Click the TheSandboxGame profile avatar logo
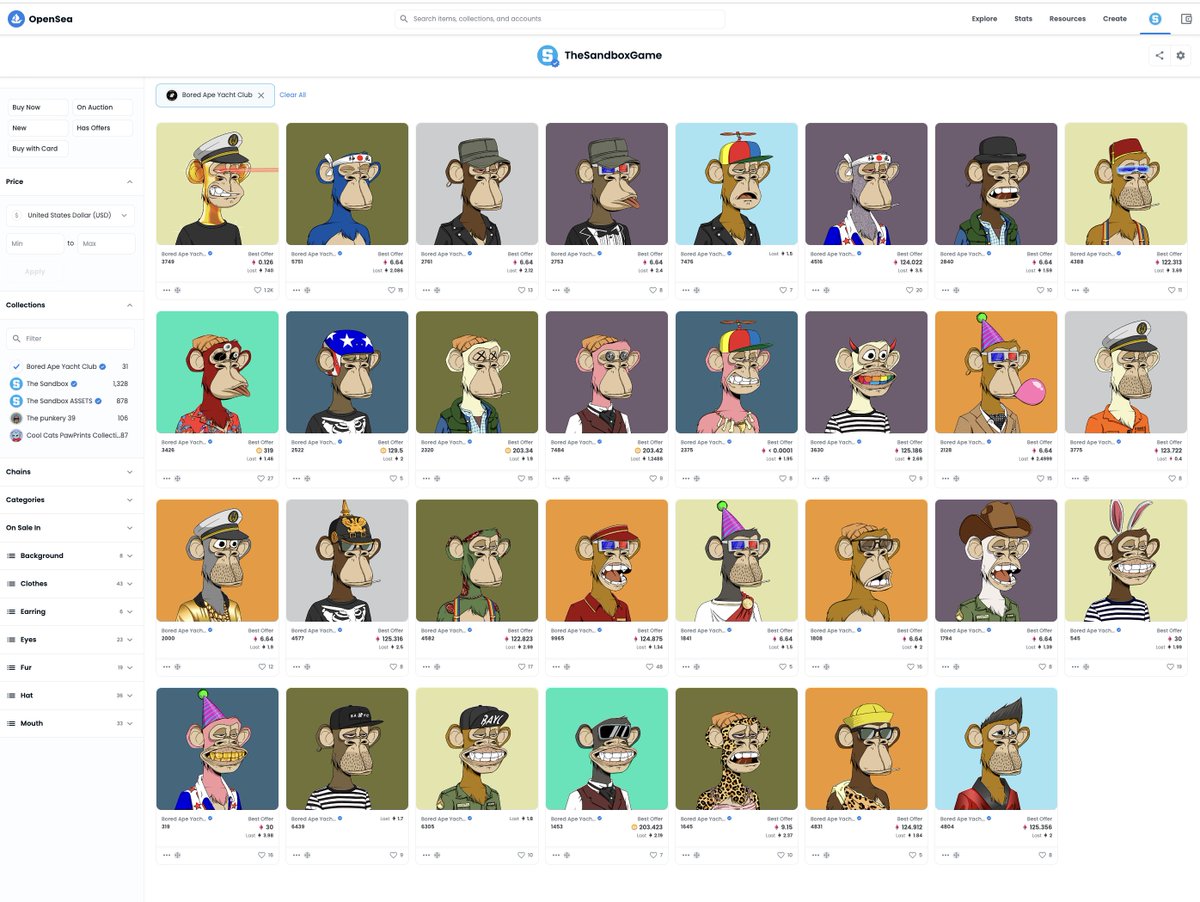The image size is (1200, 902). (x=548, y=56)
